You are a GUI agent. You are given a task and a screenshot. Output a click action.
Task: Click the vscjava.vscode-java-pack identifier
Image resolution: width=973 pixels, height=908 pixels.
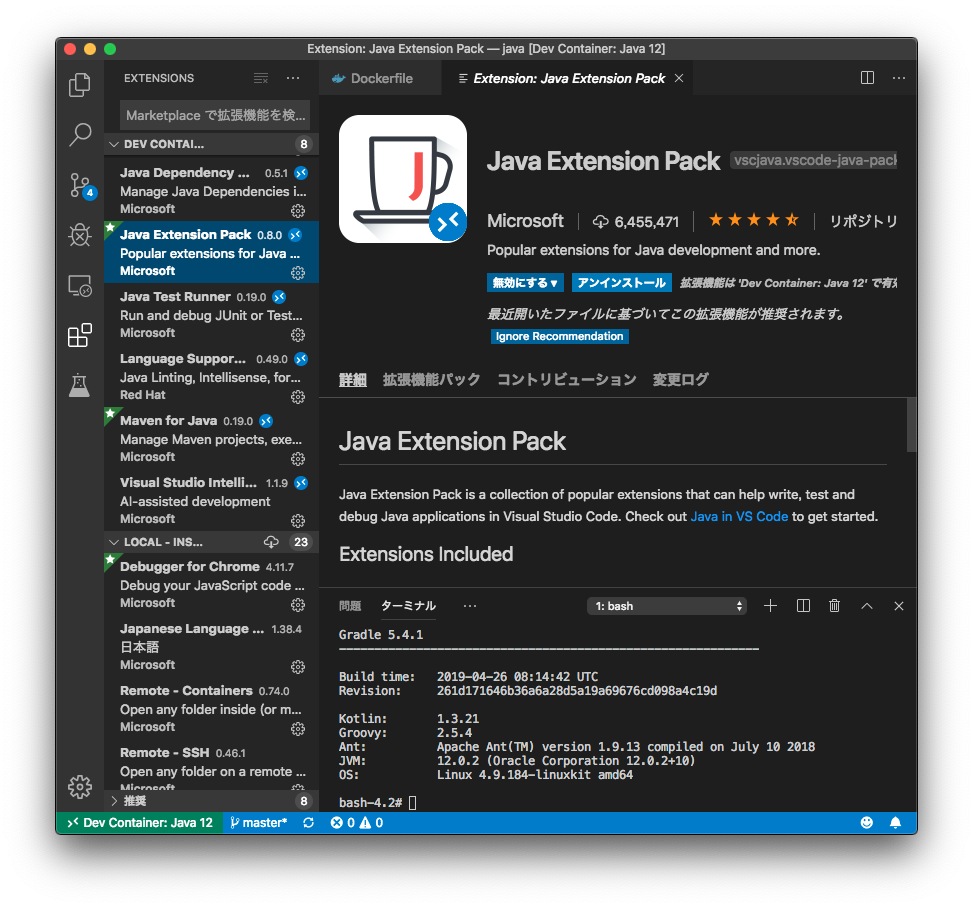[814, 160]
